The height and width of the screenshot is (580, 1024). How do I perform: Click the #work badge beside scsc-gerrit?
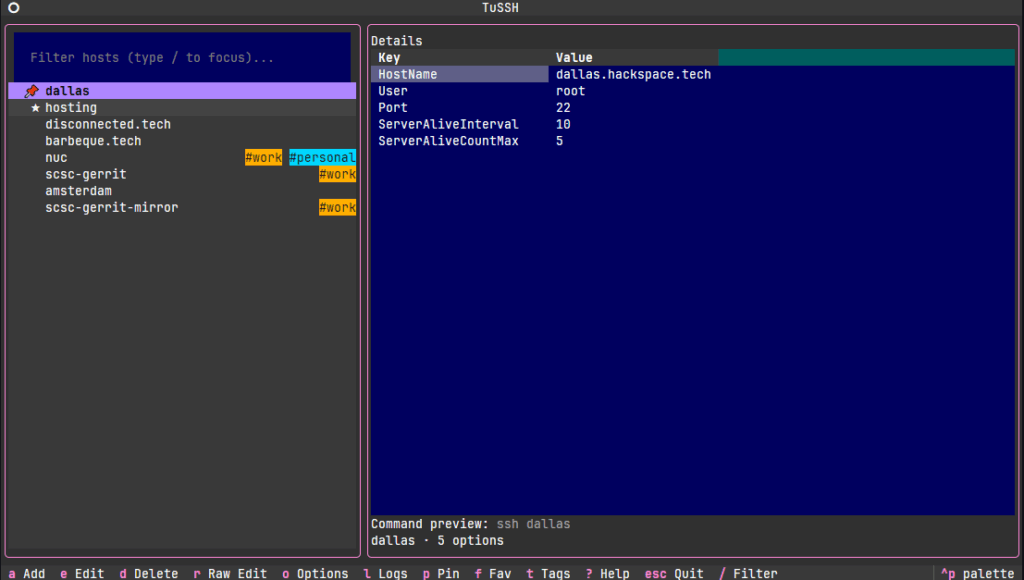pos(337,174)
